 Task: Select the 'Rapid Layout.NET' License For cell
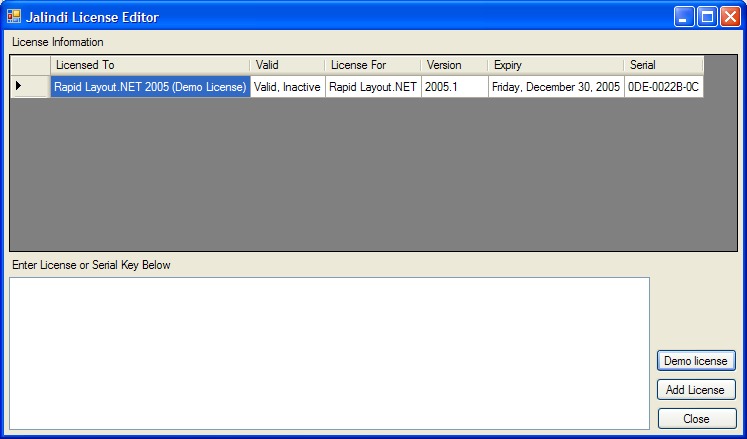point(373,87)
